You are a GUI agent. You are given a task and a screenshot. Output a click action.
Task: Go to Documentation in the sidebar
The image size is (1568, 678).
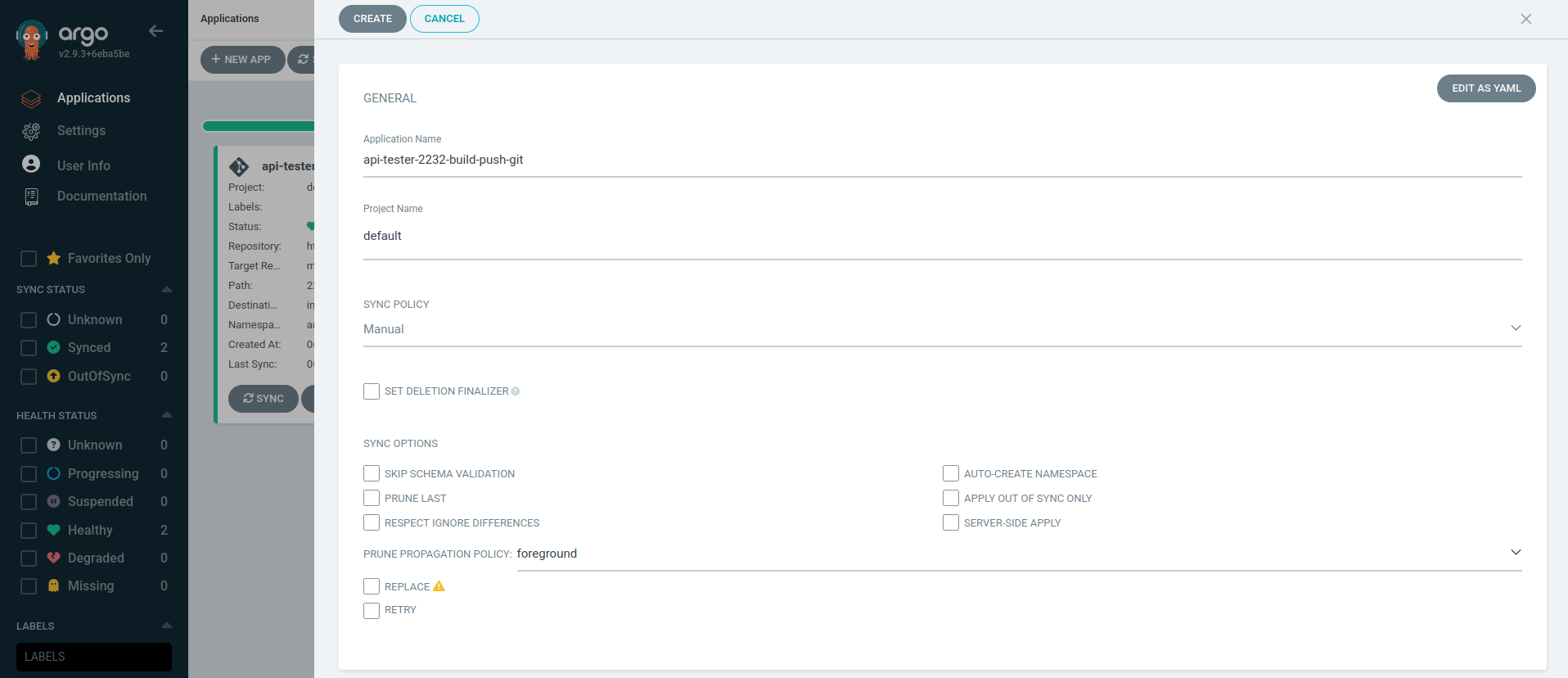(x=101, y=197)
